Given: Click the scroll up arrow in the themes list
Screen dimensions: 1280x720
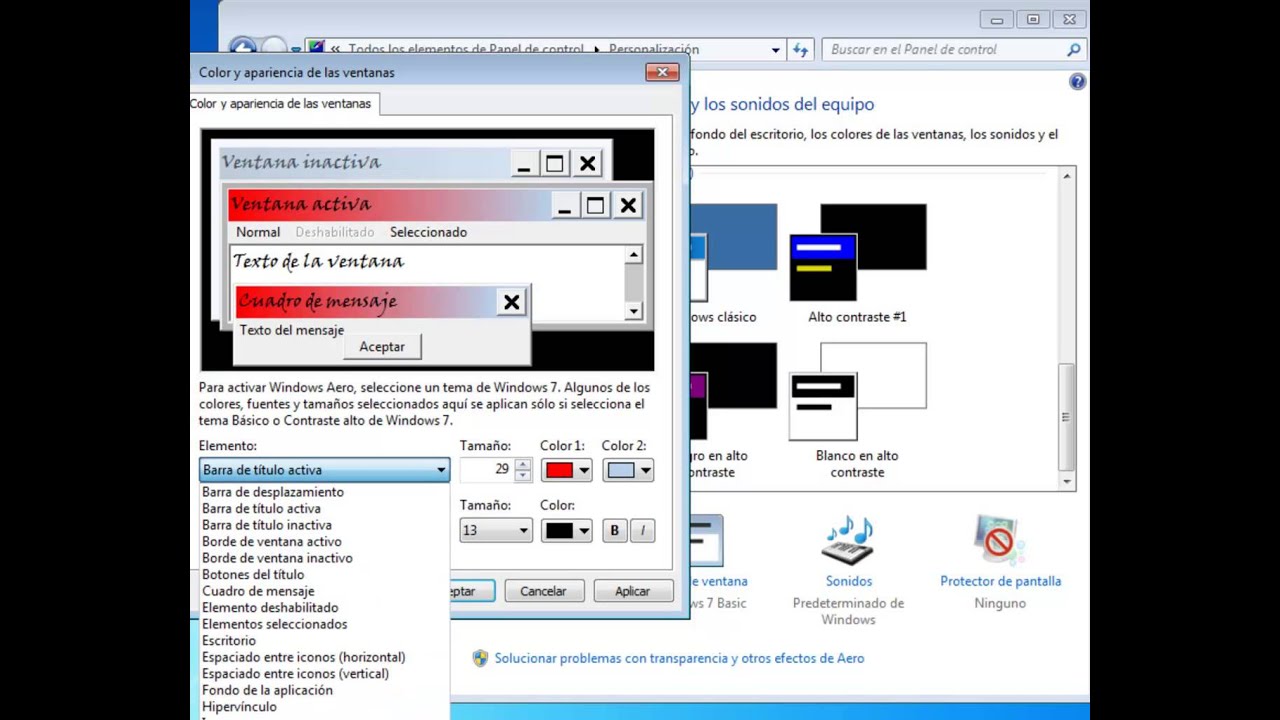Looking at the screenshot, I should [x=1067, y=176].
